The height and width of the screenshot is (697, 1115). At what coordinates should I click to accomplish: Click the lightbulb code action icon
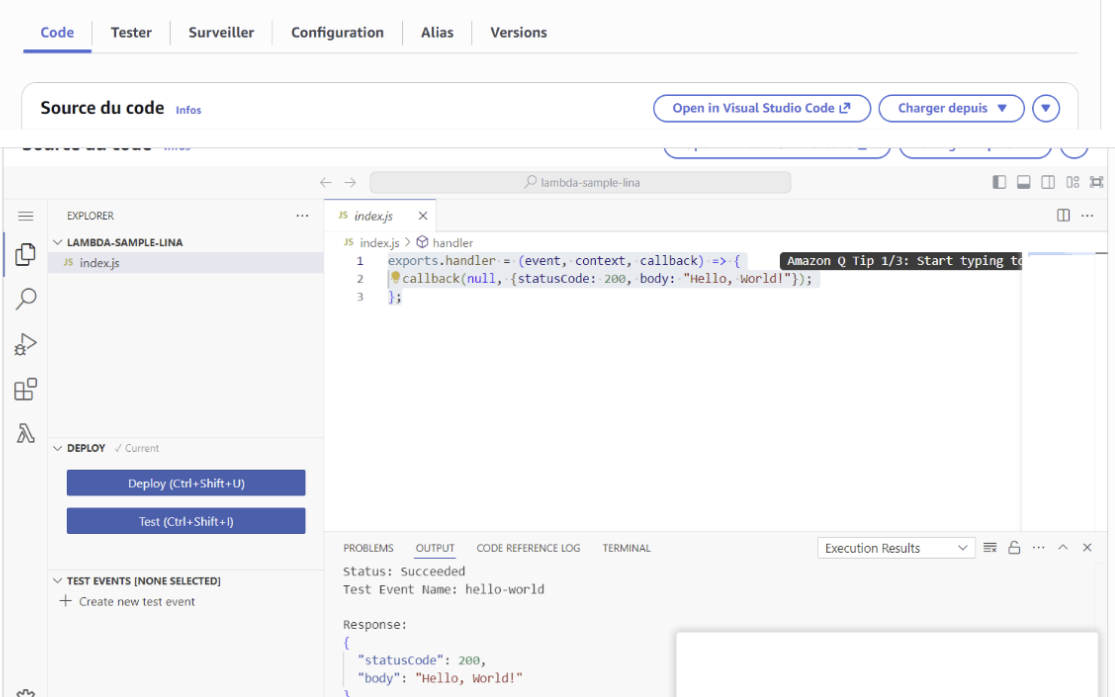[x=395, y=279]
